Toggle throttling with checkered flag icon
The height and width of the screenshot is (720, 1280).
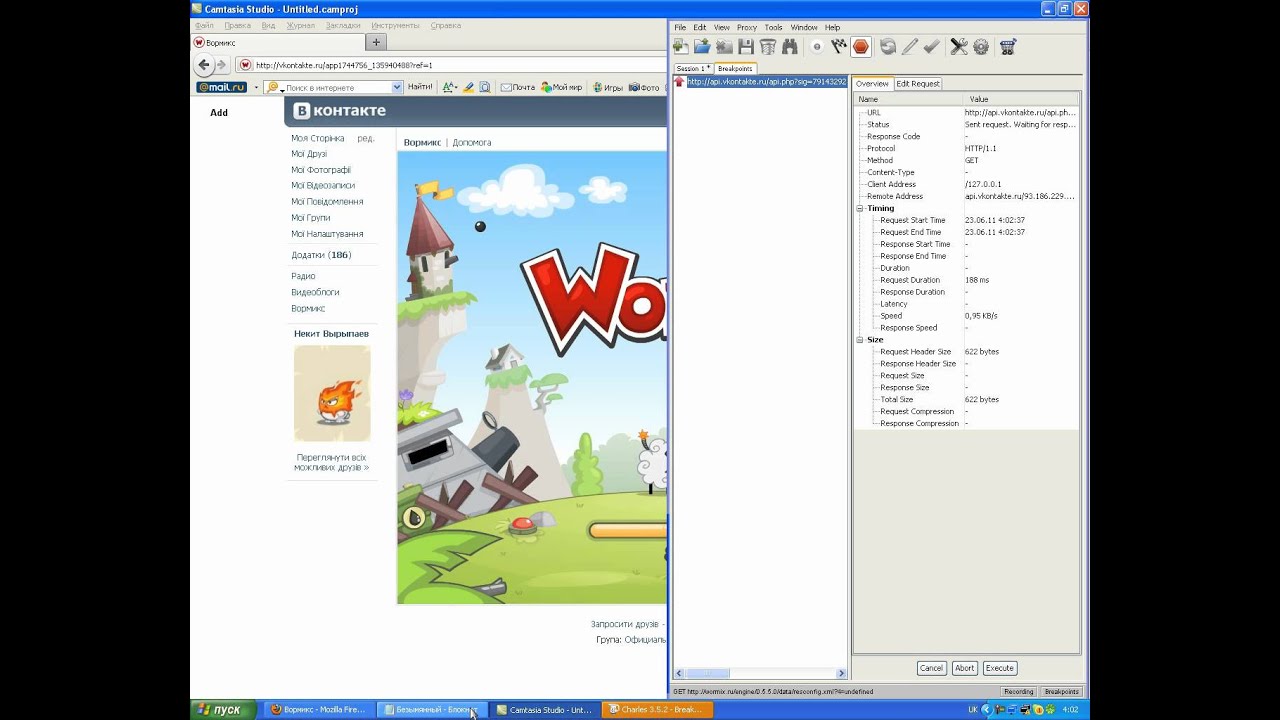[x=839, y=46]
